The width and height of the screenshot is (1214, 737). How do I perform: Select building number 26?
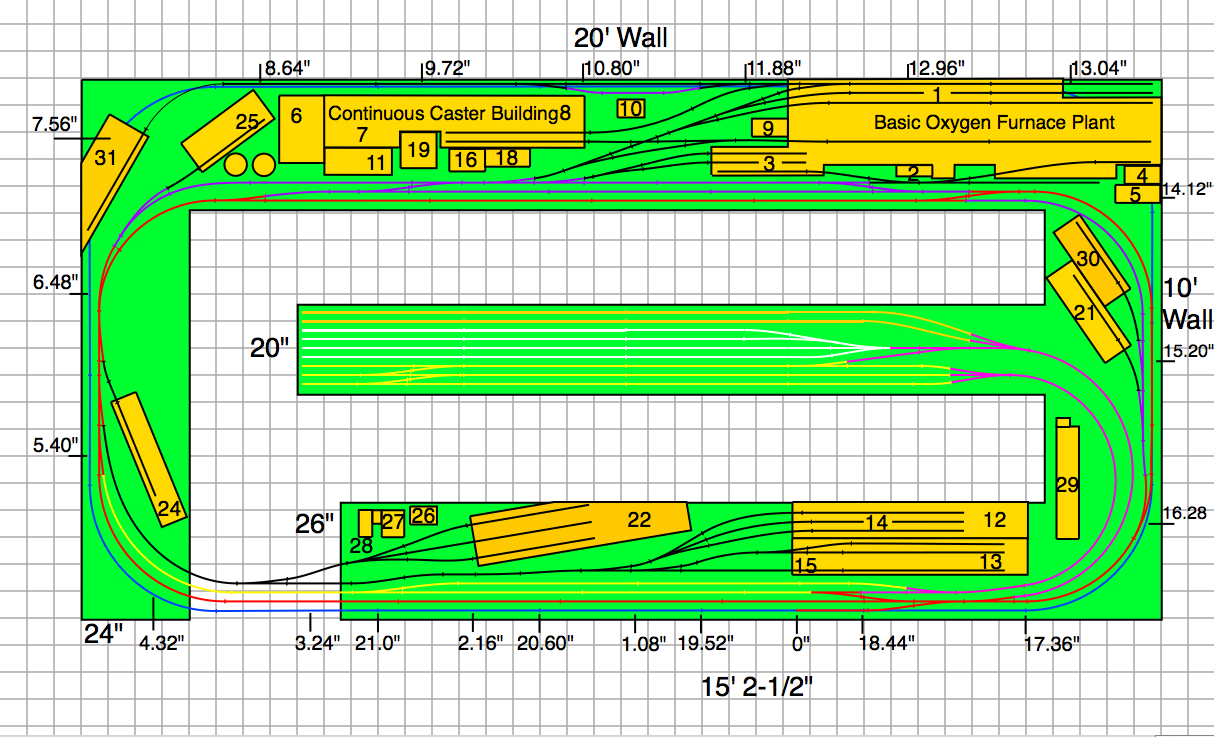coord(424,516)
